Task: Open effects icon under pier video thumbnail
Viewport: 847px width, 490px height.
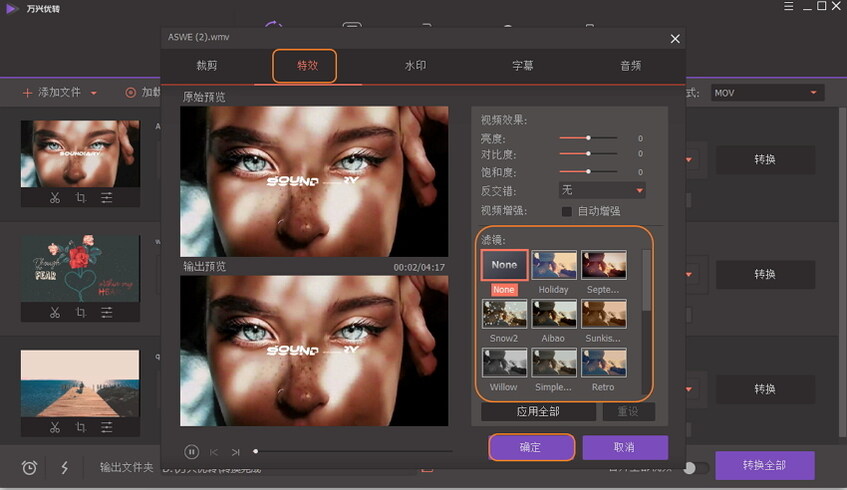Action: (106, 427)
